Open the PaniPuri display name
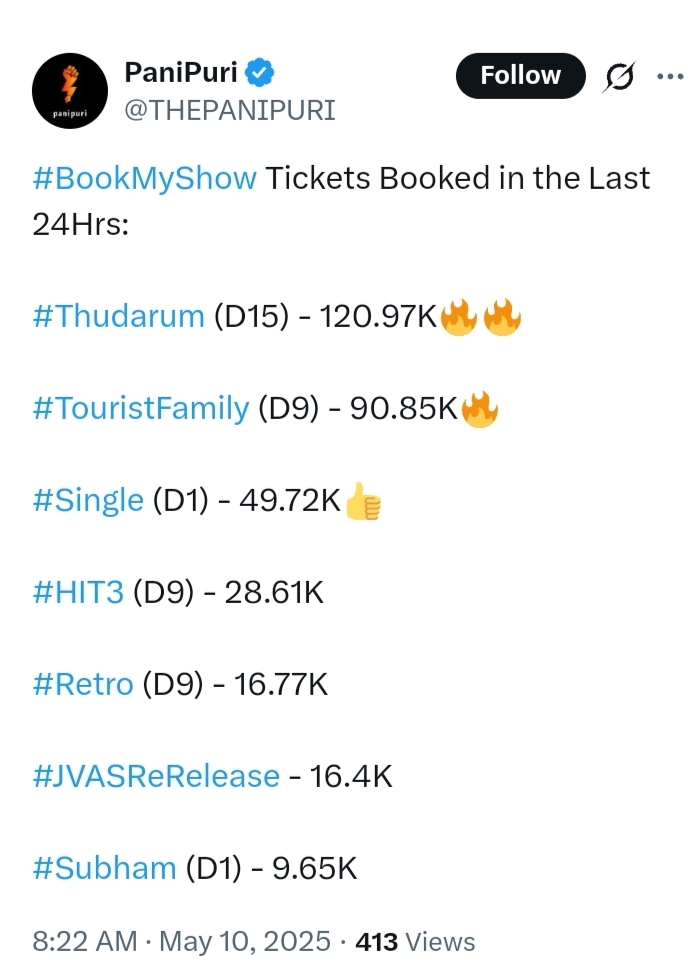This screenshot has width=691, height=965. [x=181, y=73]
